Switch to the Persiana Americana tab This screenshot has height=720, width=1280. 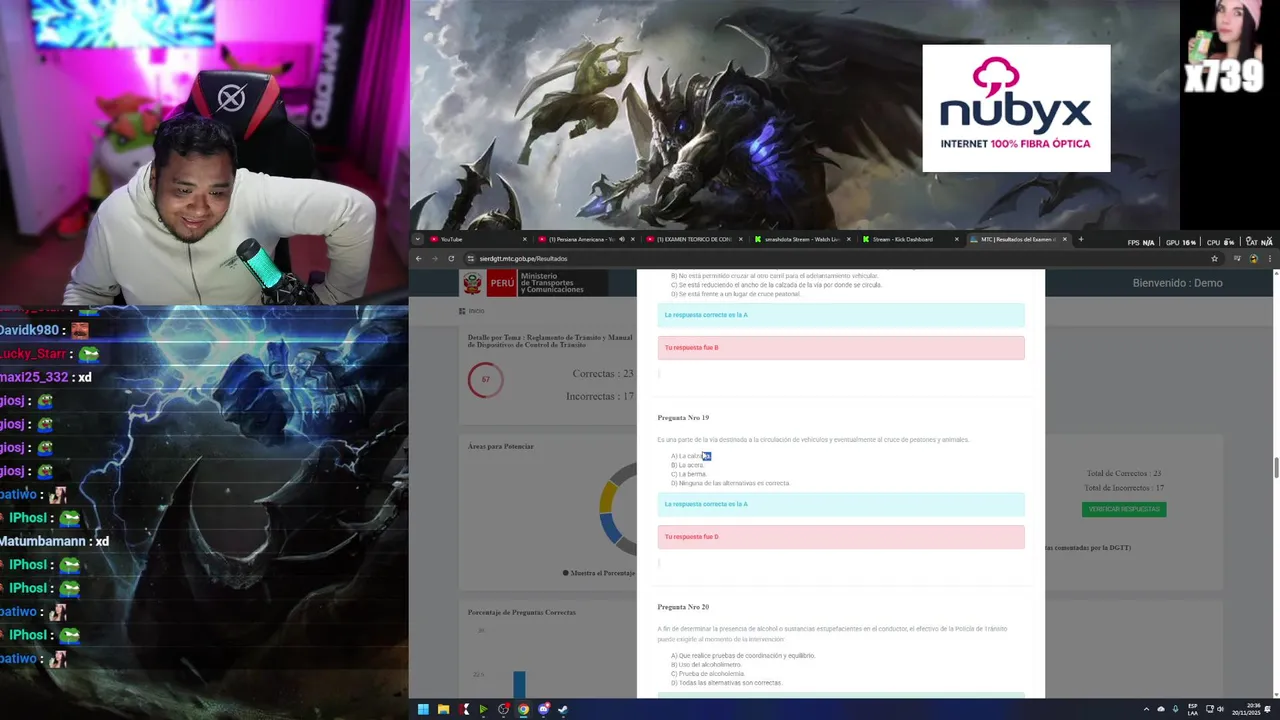tap(586, 239)
